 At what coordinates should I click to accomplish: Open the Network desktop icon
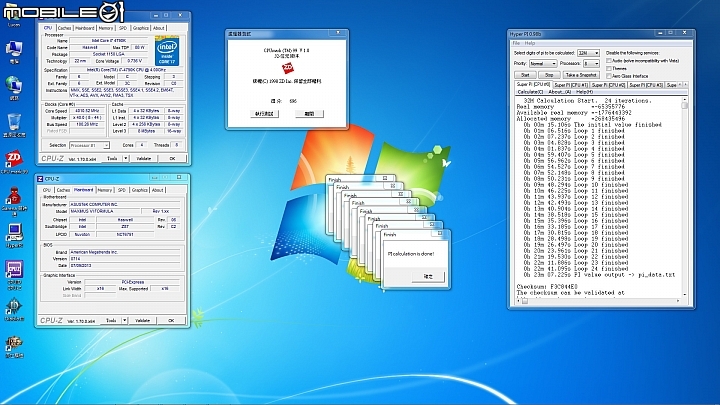click(14, 85)
